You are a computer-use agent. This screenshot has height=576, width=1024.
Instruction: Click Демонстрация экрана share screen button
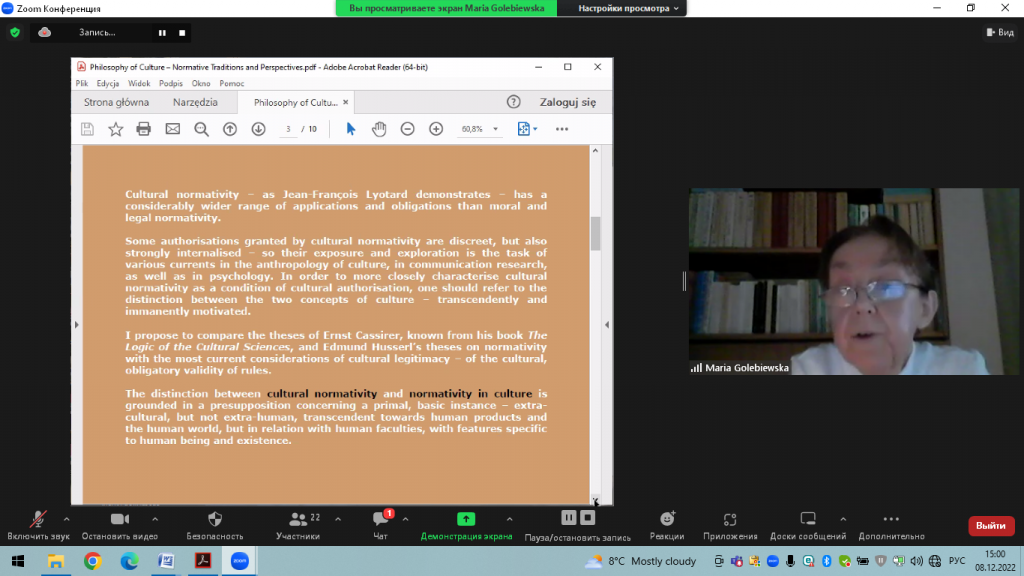[466, 525]
